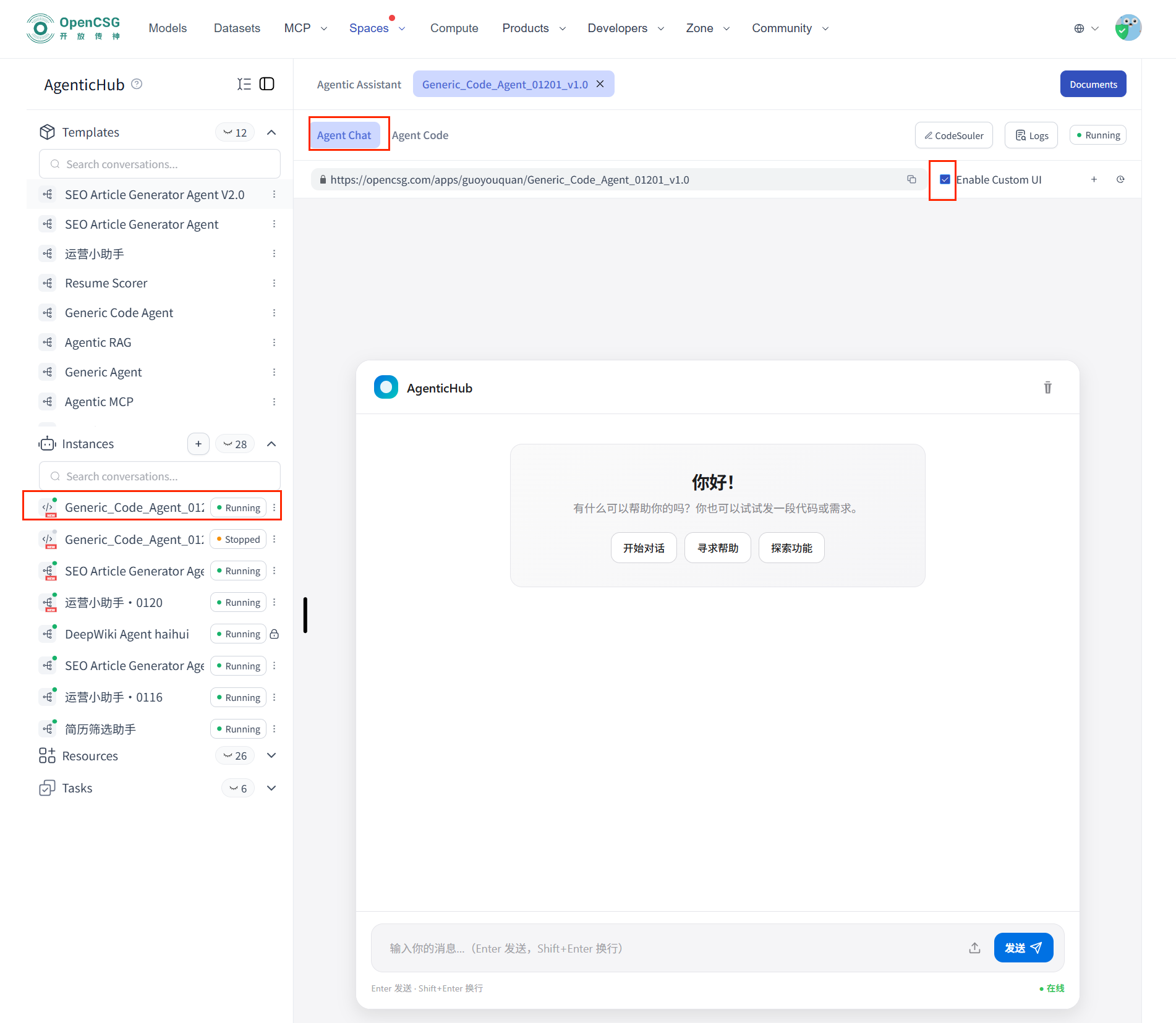This screenshot has height=1023, width=1176.
Task: Uncheck the Enable Custom UI checkbox
Action: click(x=945, y=179)
